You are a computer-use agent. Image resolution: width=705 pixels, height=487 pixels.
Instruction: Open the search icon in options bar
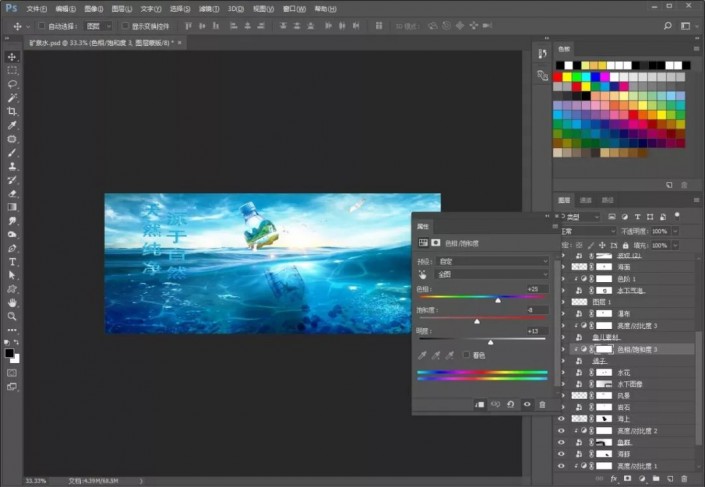coord(668,26)
